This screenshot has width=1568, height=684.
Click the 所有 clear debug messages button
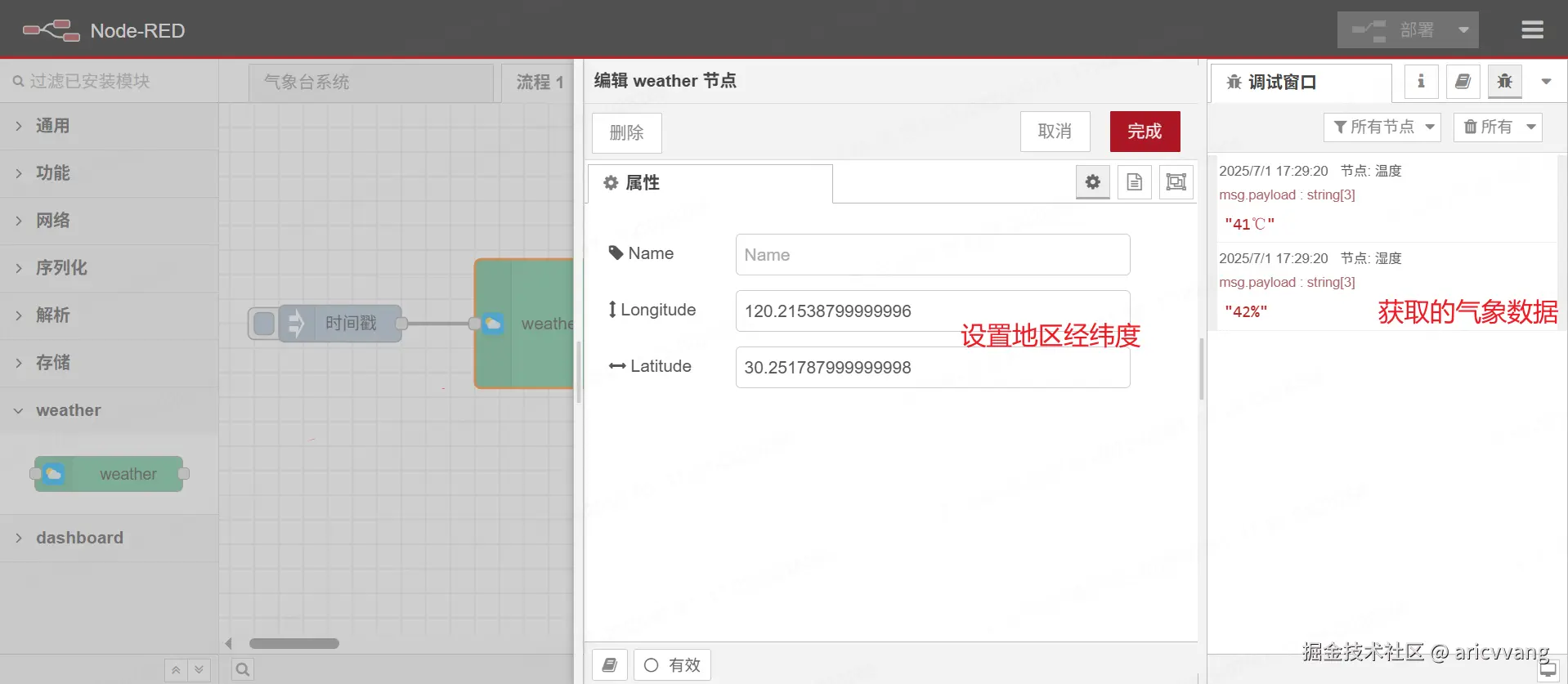(x=1488, y=127)
